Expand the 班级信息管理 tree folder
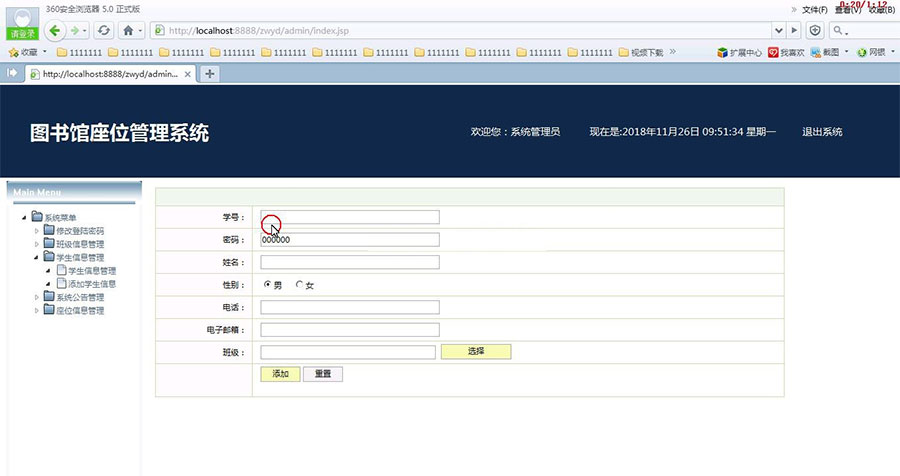900x476 pixels. click(x=38, y=244)
